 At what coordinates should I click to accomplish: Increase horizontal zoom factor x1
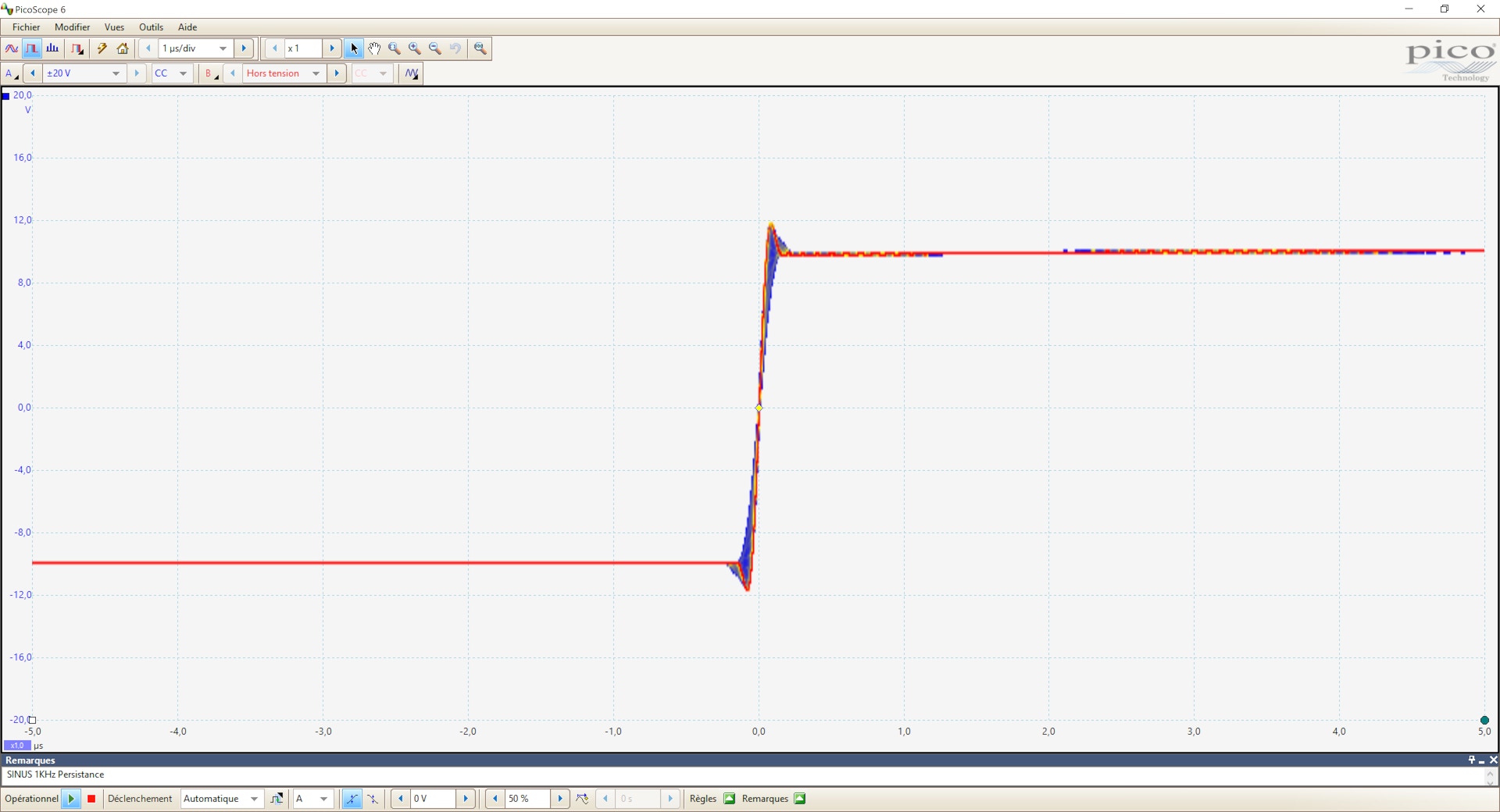click(332, 48)
